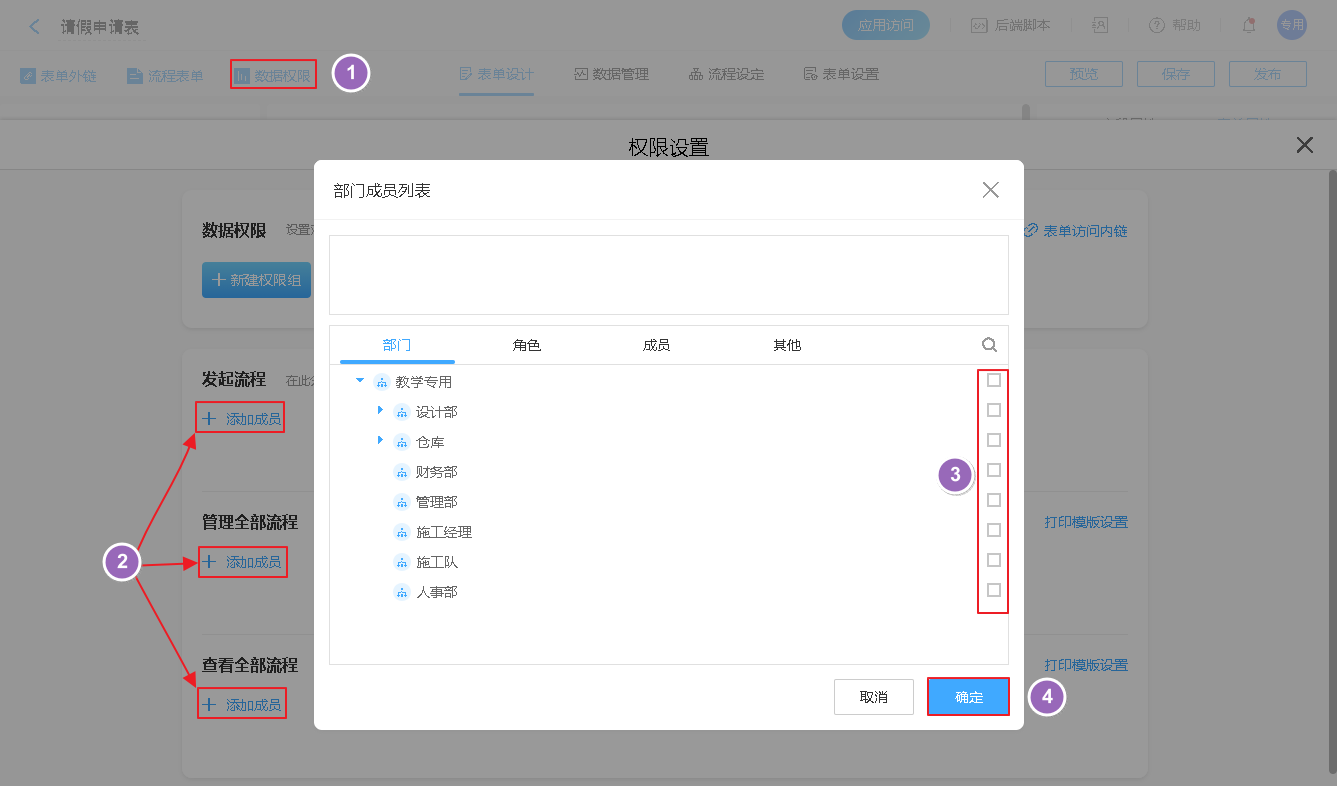This screenshot has width=1337, height=786.
Task: Close the 部门成员列表 dialog
Action: coord(990,190)
